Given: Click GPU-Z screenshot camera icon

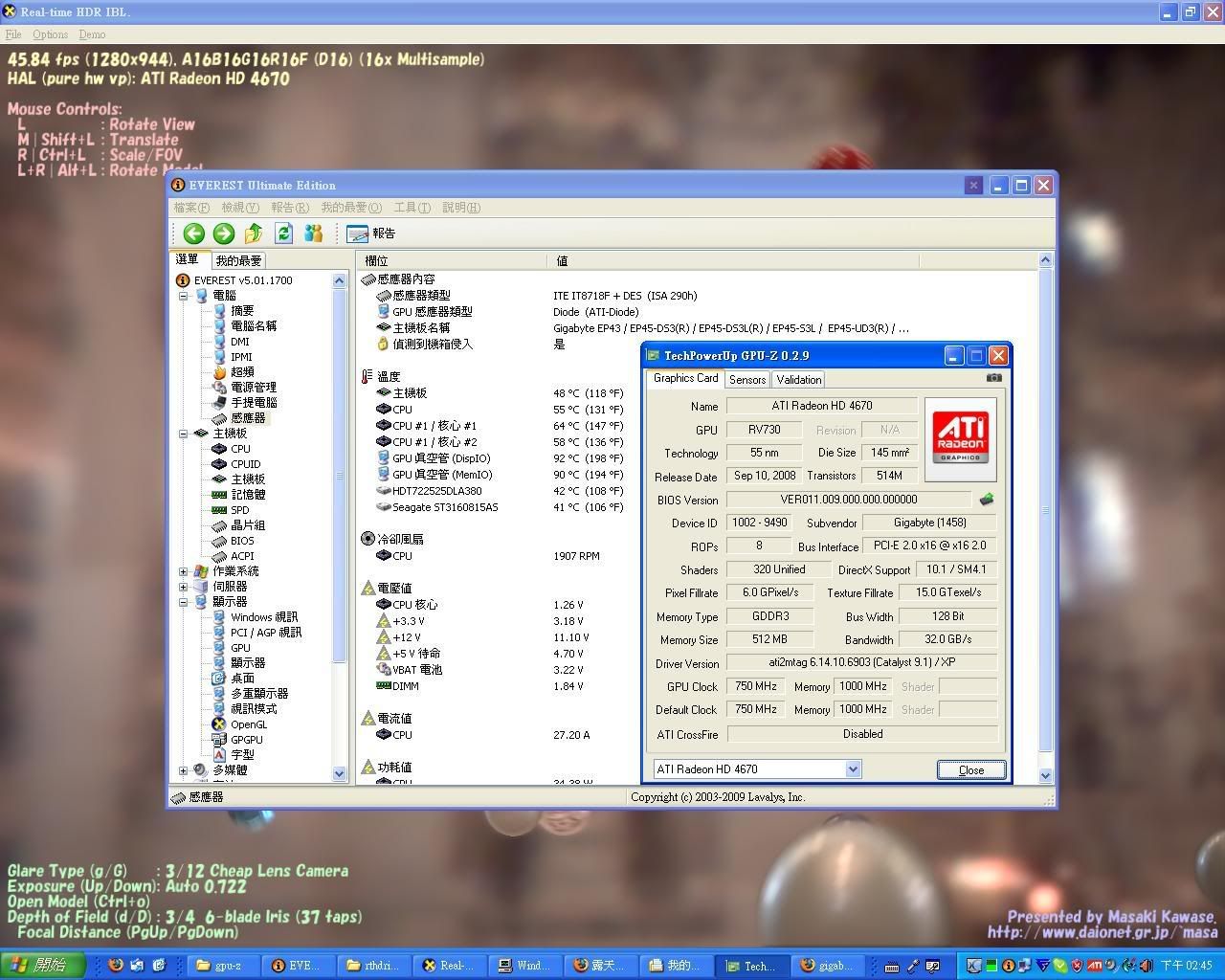Looking at the screenshot, I should click(x=994, y=378).
